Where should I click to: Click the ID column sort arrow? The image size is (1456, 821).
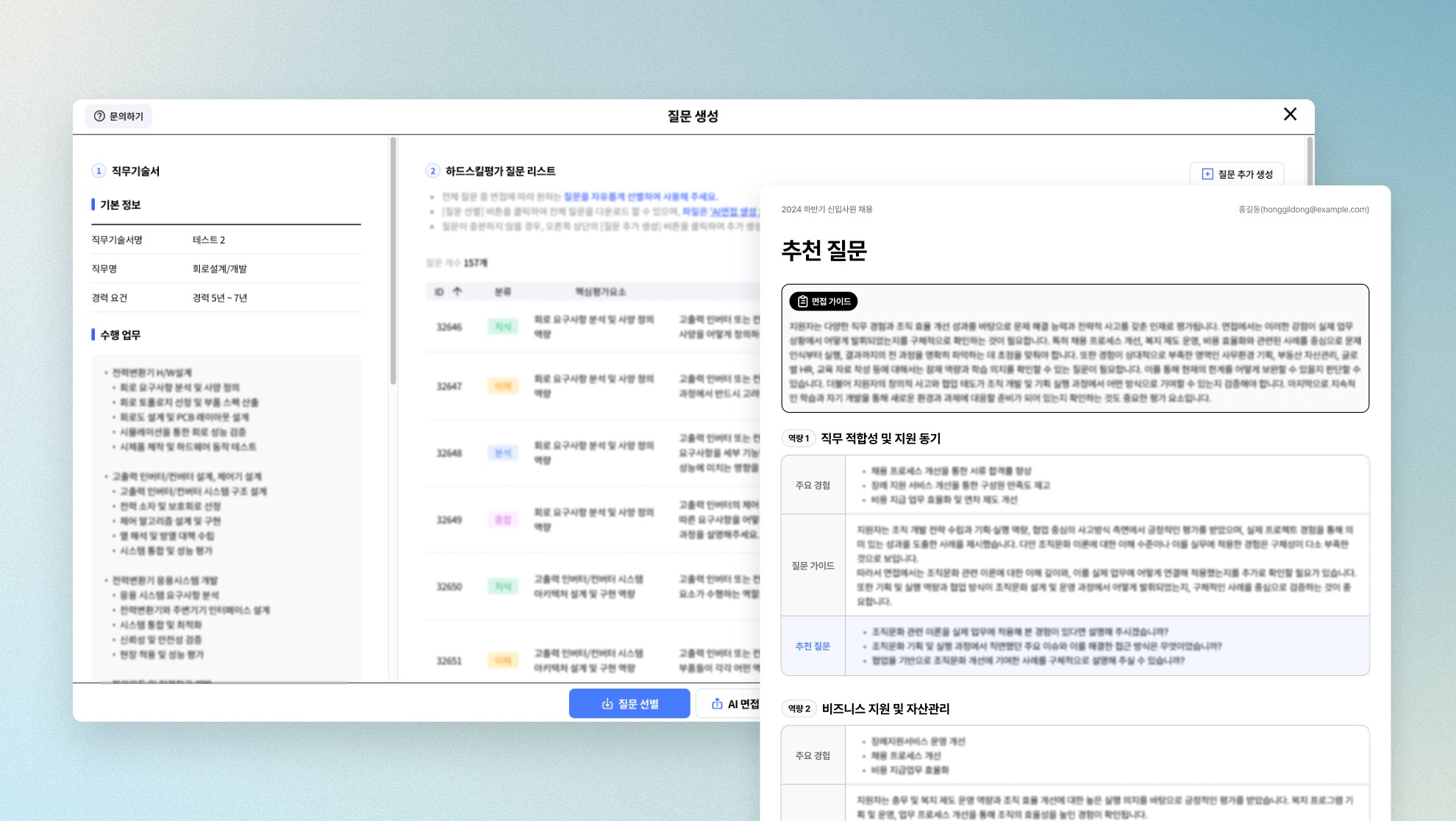457,292
